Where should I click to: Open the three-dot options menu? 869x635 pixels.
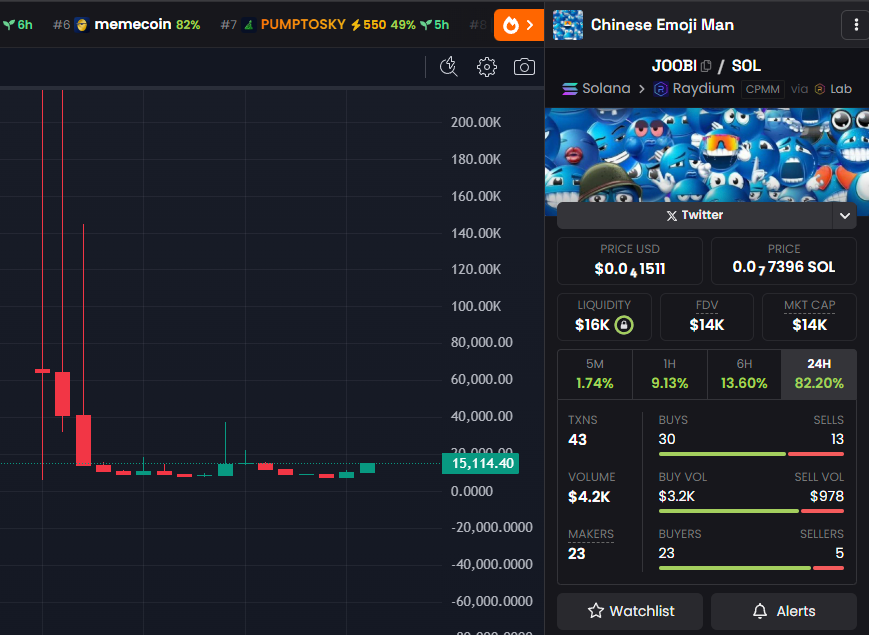point(856,25)
